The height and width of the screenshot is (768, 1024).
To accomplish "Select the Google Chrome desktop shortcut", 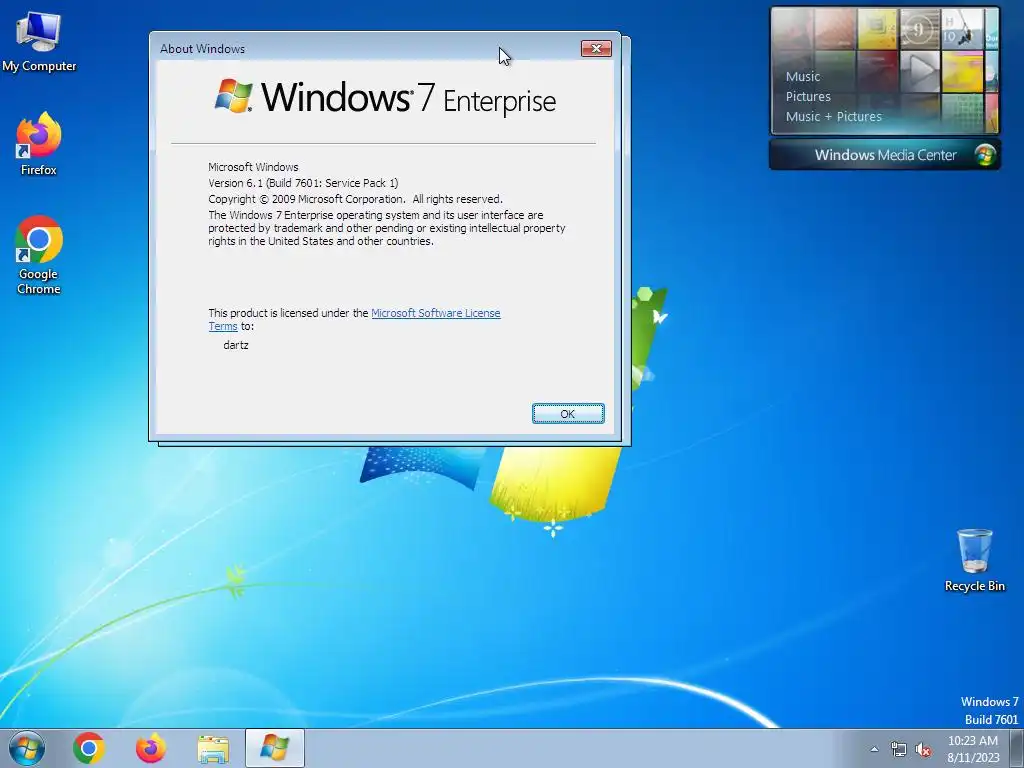I will tap(39, 255).
